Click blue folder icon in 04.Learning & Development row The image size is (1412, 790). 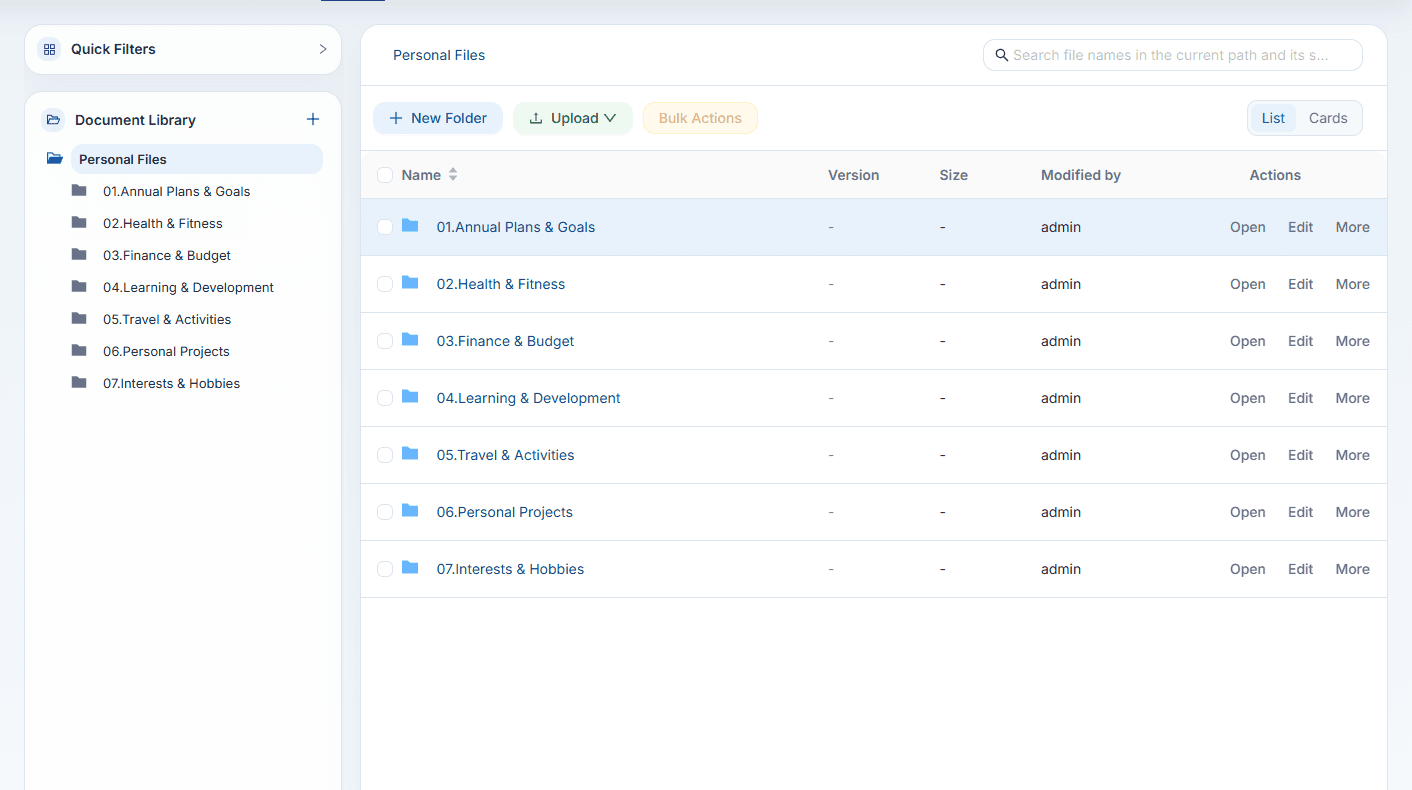pos(410,396)
